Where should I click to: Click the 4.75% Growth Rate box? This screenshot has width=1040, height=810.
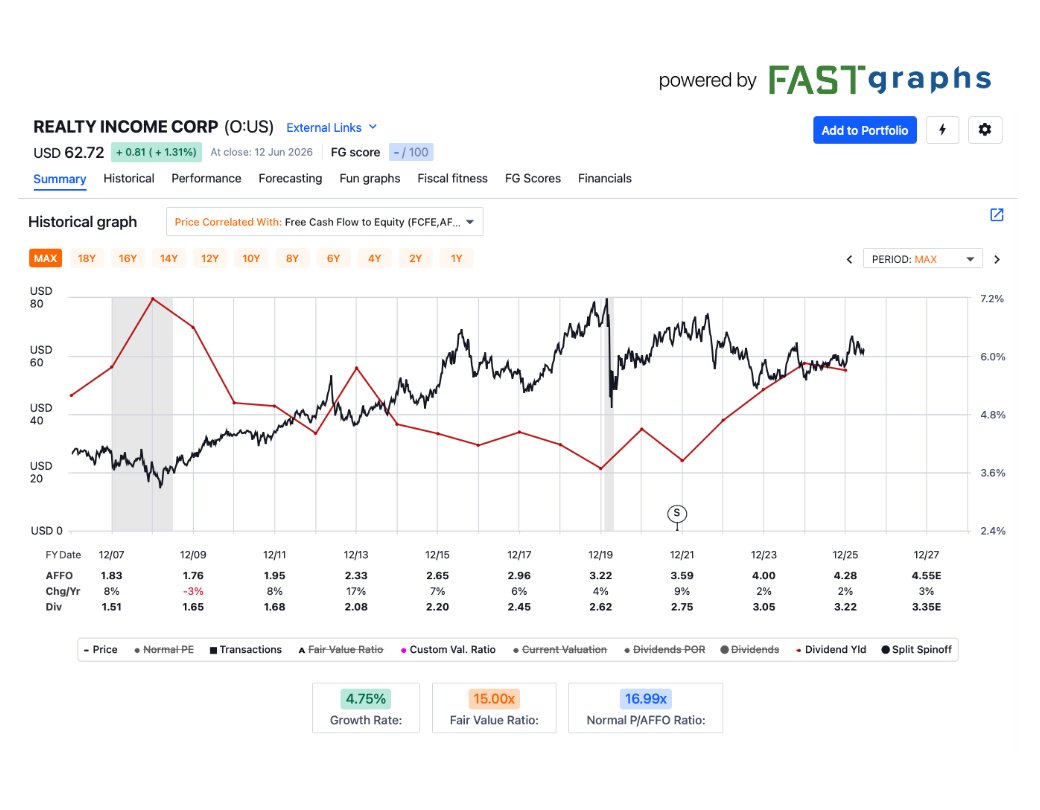click(366, 708)
